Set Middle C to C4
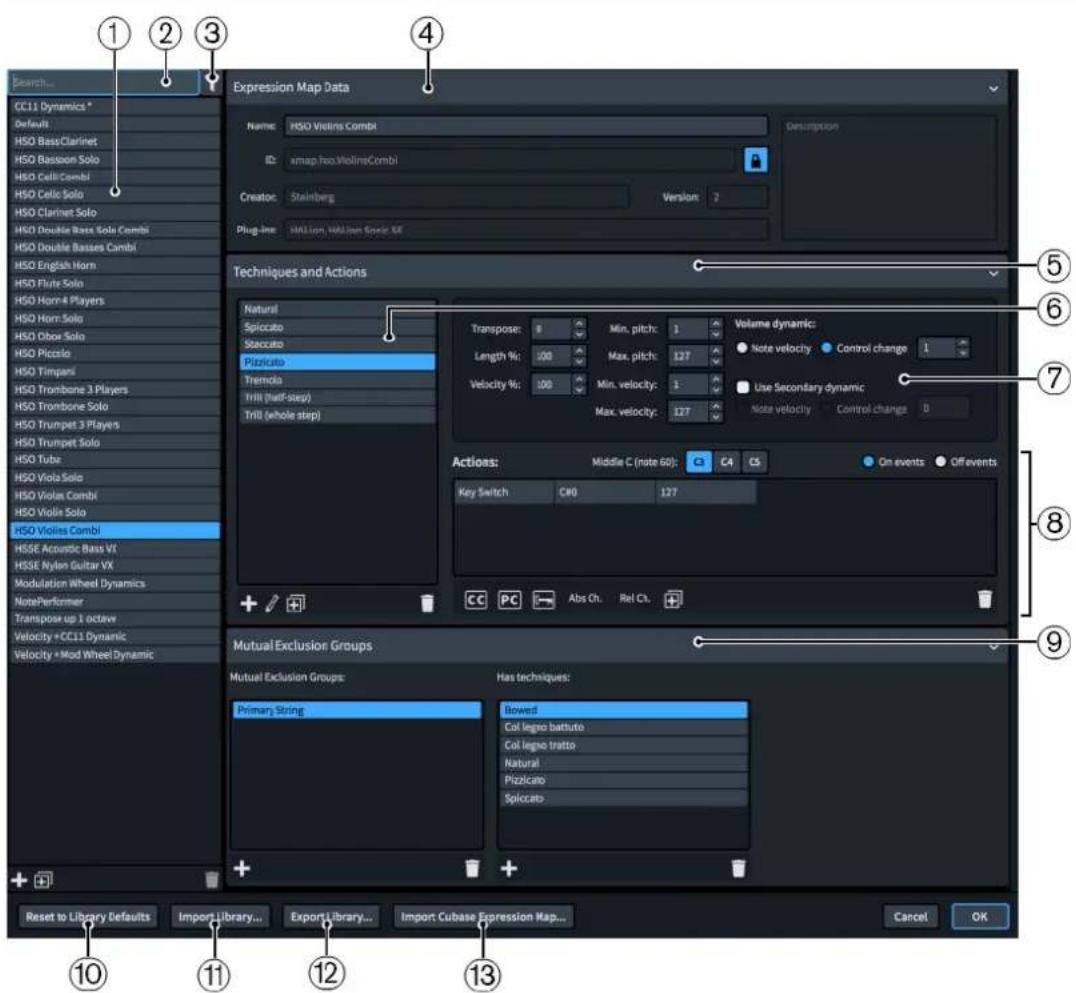Image resolution: width=1076 pixels, height=993 pixels. click(727, 462)
